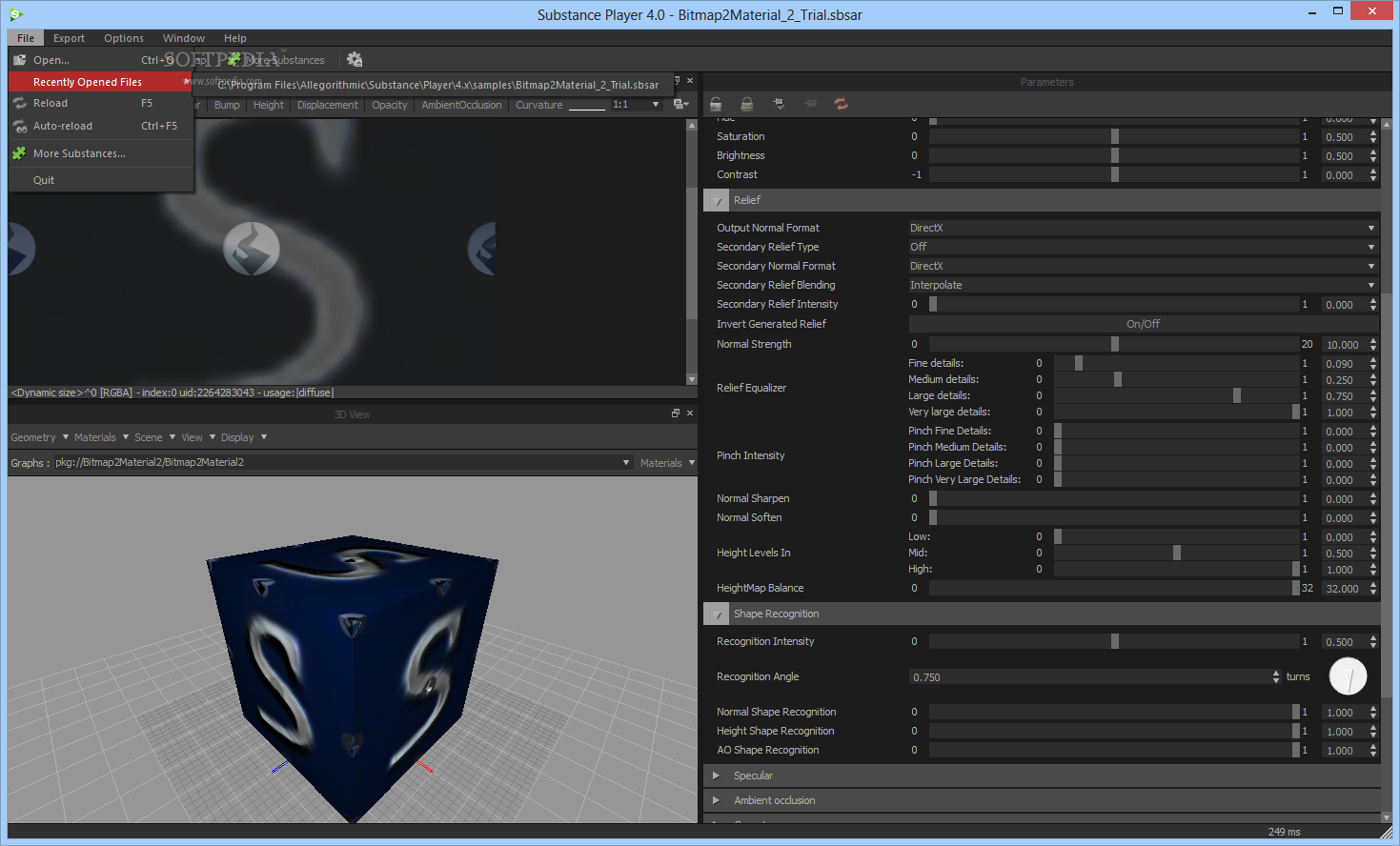The width and height of the screenshot is (1400, 846).
Task: Step the HeightMap Balance spinner
Action: (1373, 588)
